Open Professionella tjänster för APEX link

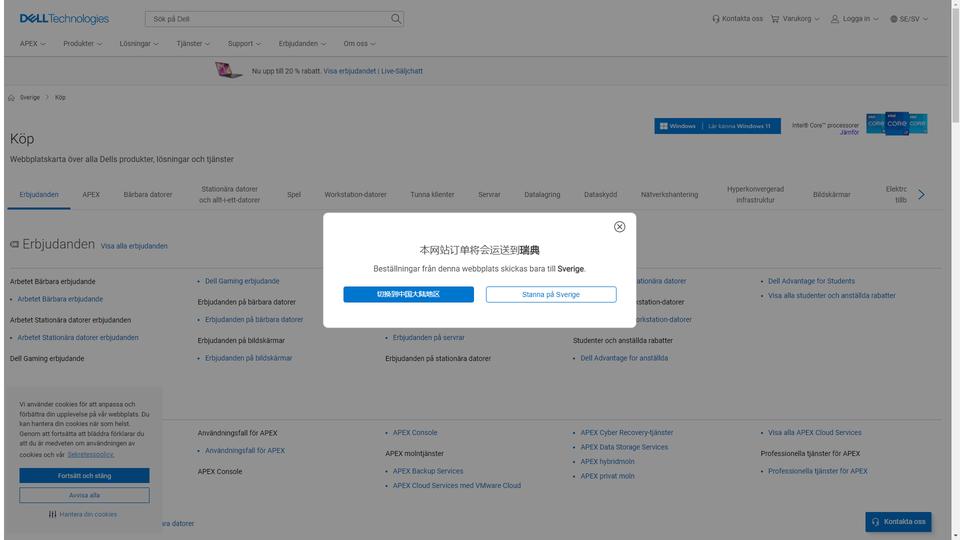(817, 471)
